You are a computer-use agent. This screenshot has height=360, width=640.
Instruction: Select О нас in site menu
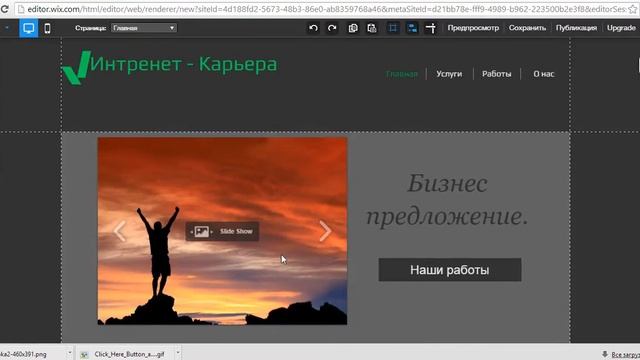tap(544, 74)
